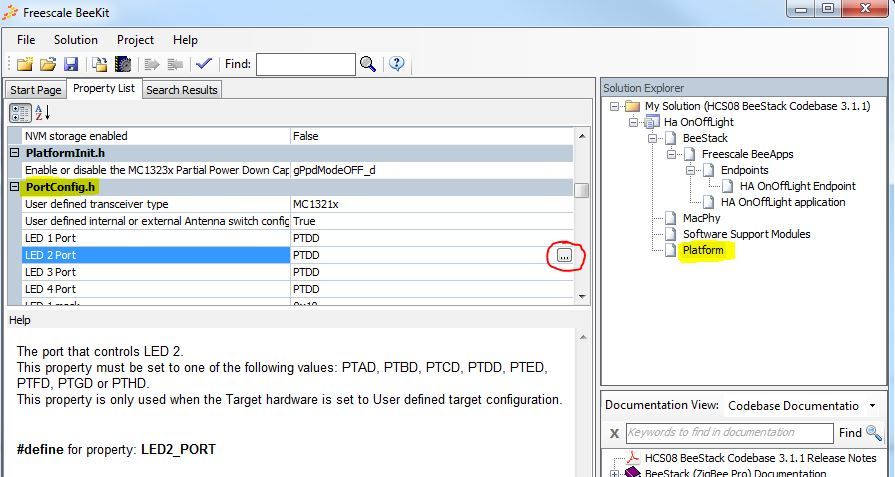895x477 pixels.
Task: Select the LED 1 Port property row
Action: pyautogui.click(x=298, y=238)
